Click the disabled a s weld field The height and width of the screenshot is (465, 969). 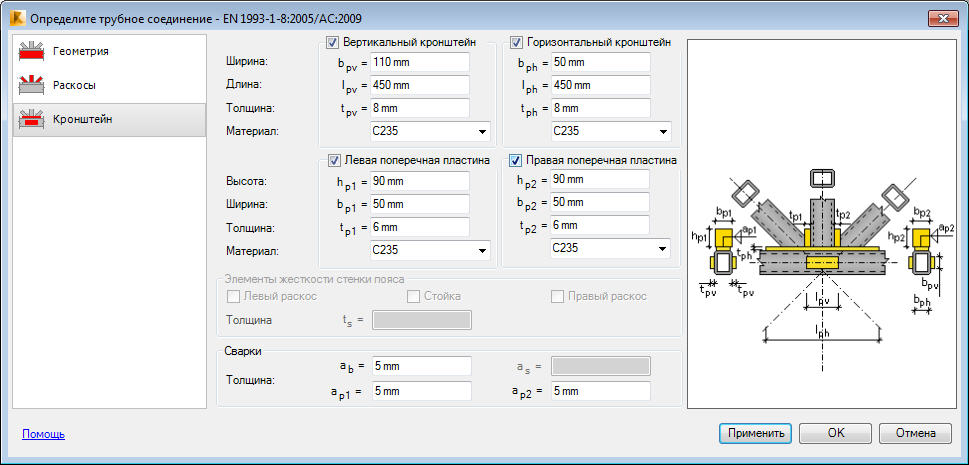pyautogui.click(x=601, y=366)
